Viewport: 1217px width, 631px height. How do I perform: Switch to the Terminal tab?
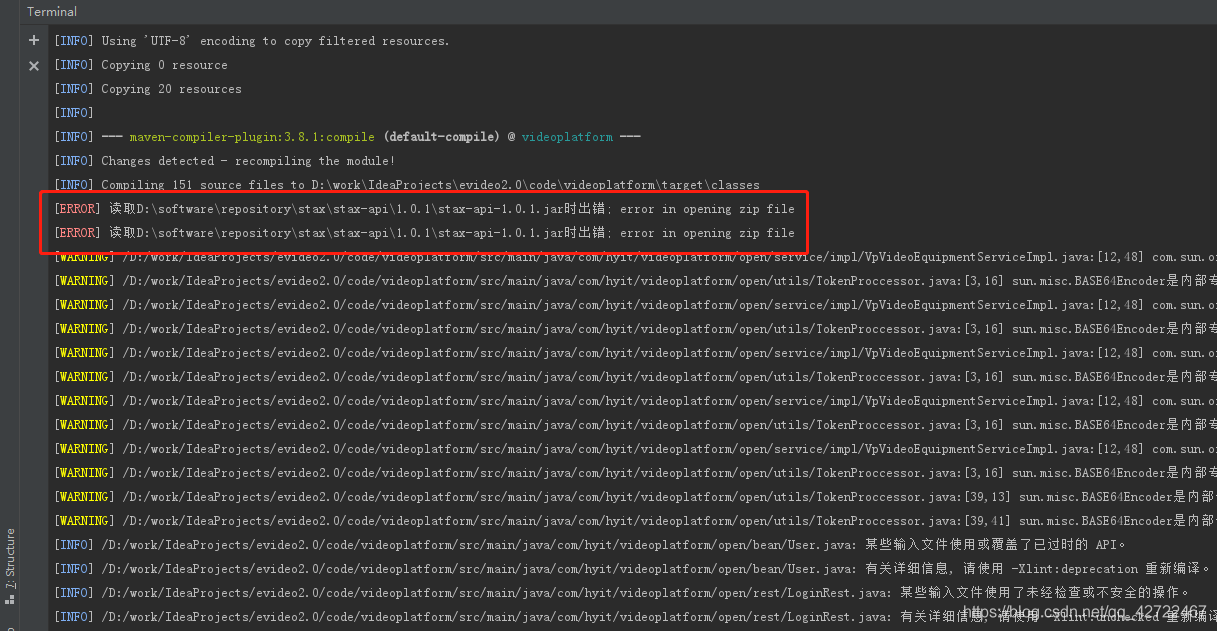point(51,11)
